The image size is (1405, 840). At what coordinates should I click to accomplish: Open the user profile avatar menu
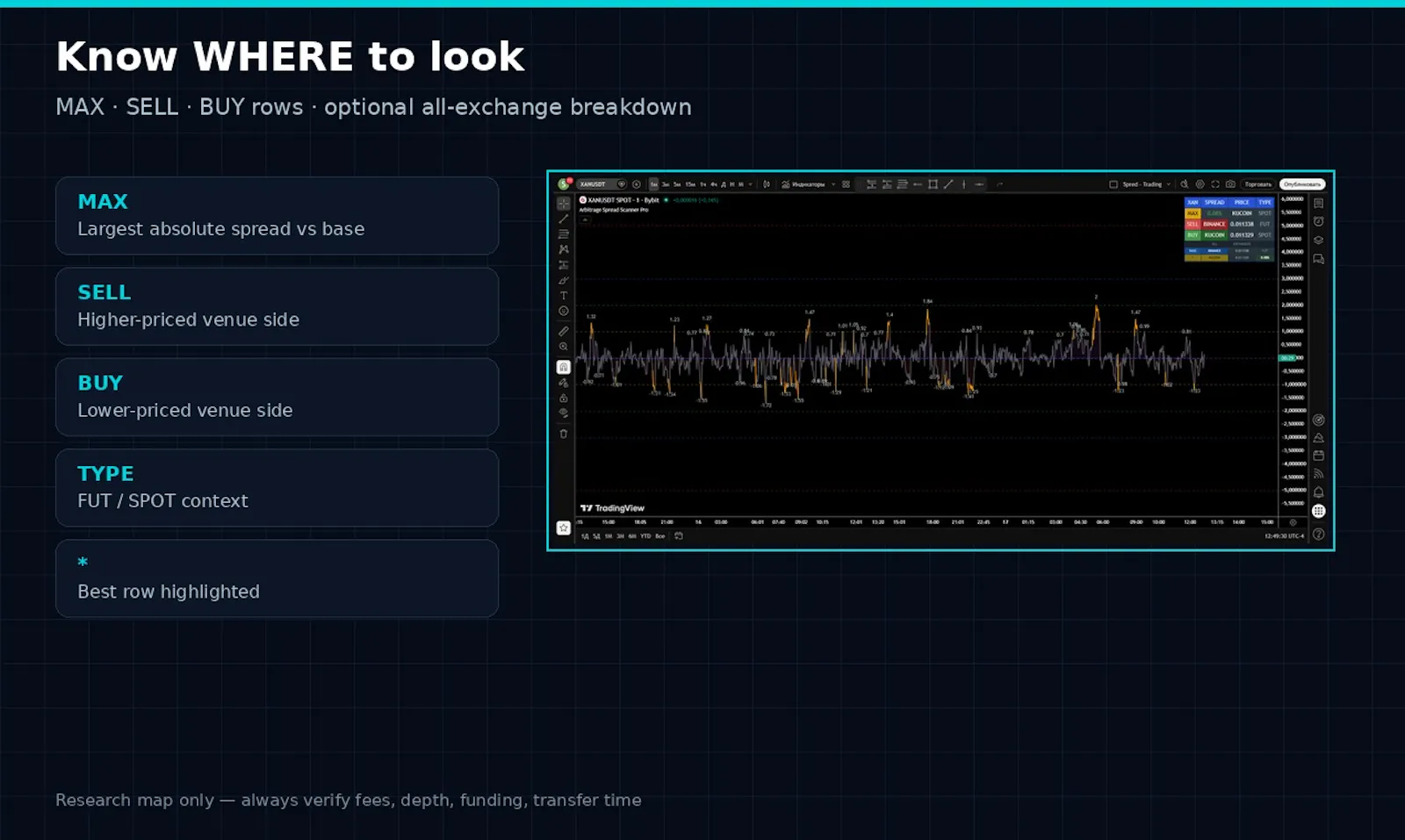pyautogui.click(x=564, y=184)
